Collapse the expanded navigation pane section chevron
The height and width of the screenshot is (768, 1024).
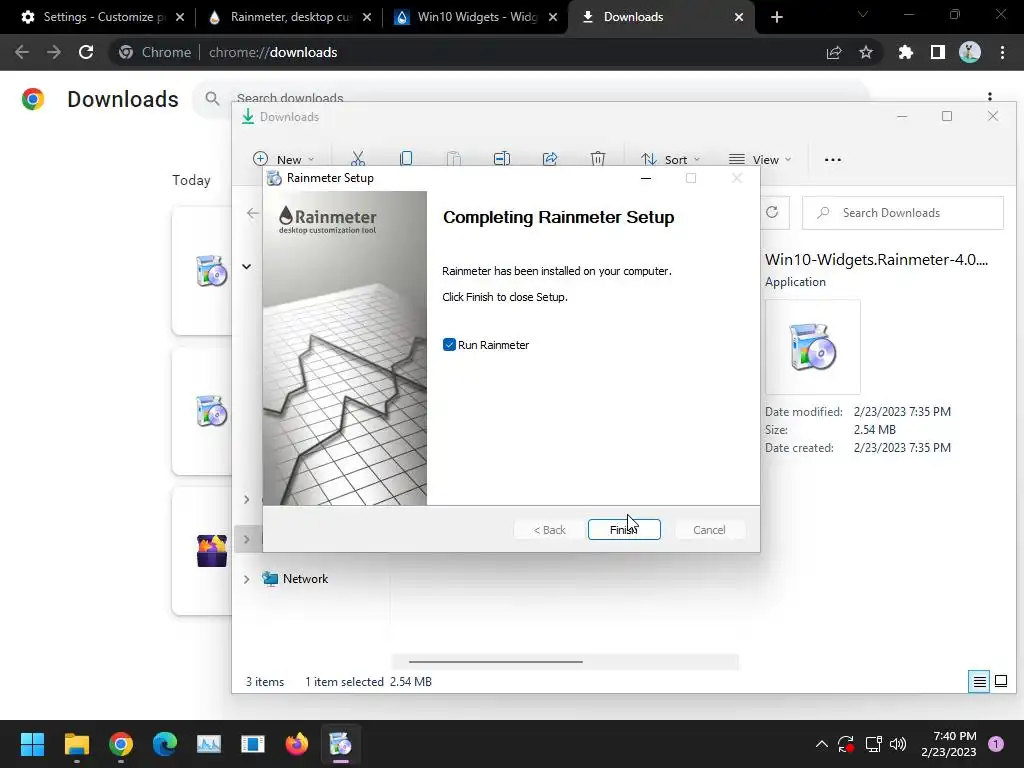[246, 266]
